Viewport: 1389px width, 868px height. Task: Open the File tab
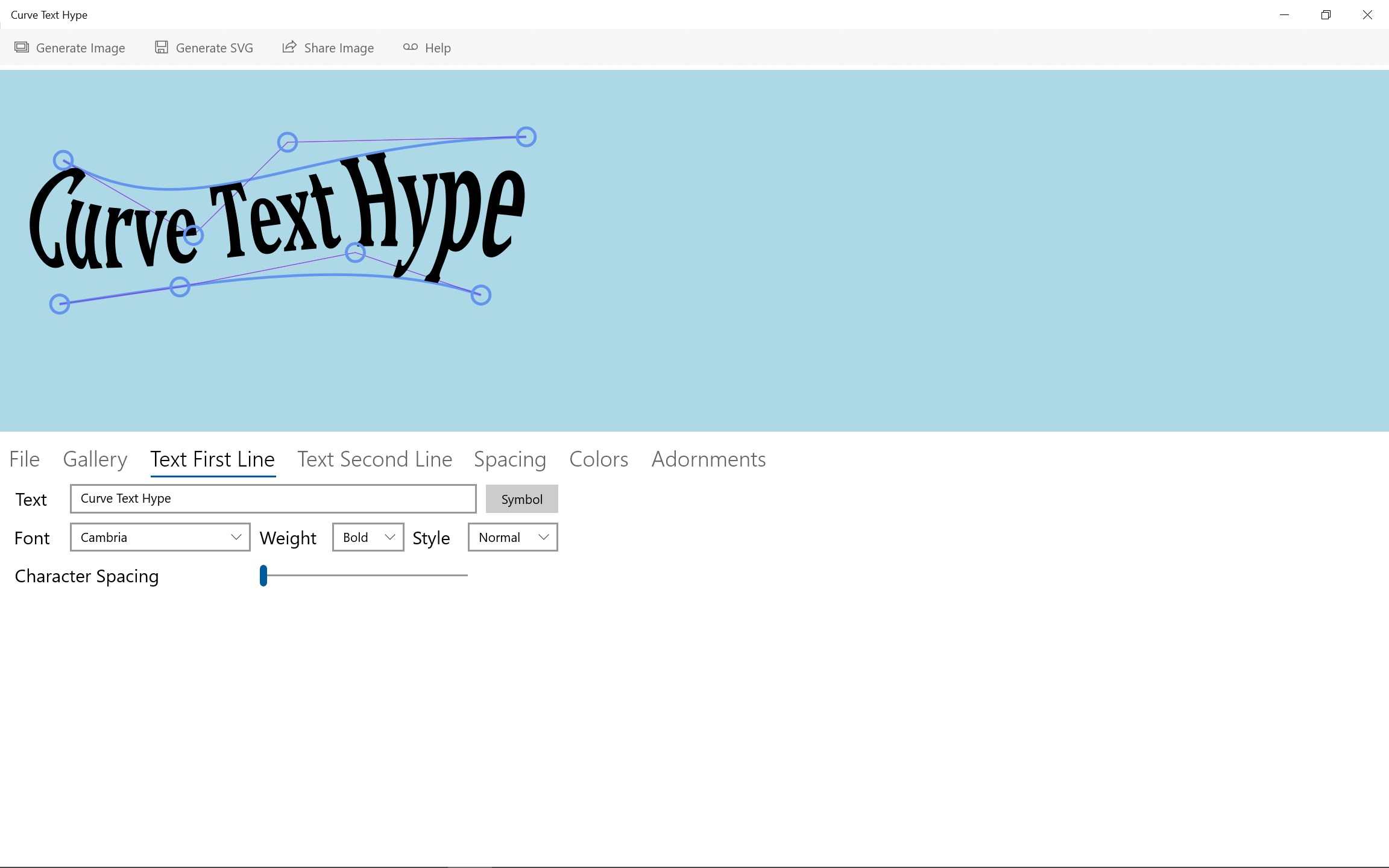25,459
